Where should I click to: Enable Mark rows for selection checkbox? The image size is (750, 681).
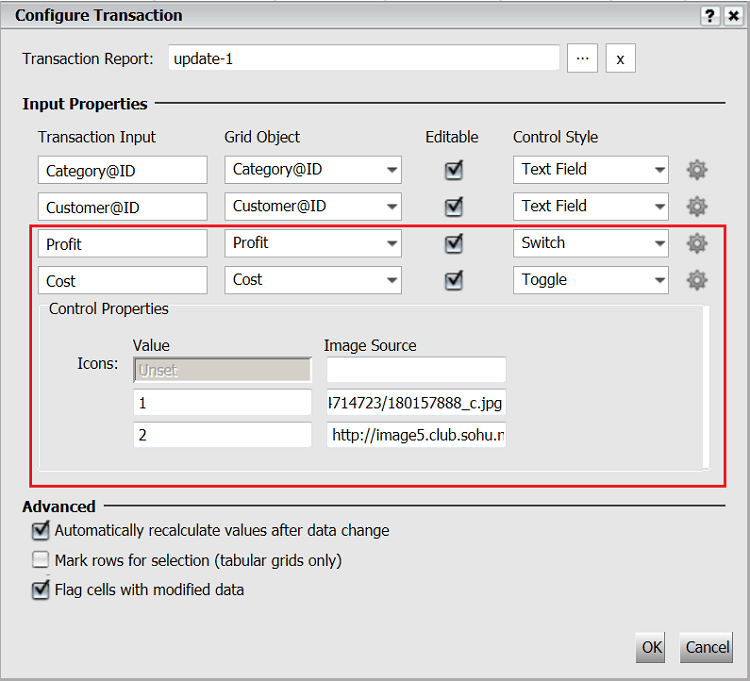tap(41, 560)
